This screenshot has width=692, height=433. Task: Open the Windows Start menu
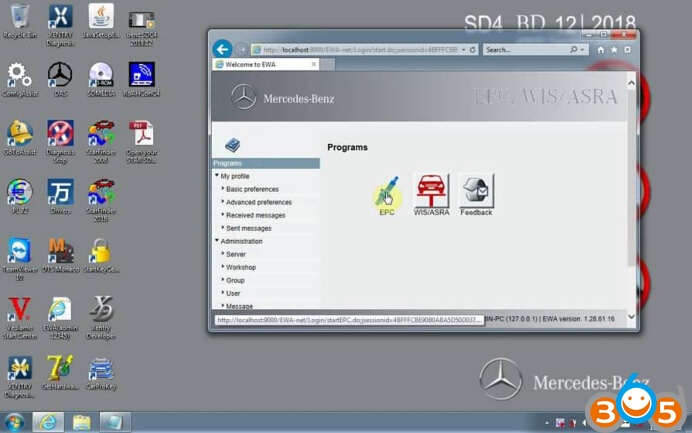(x=14, y=422)
